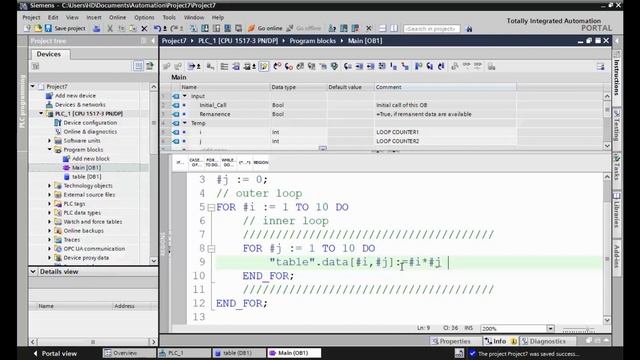
Task: Collapse the Project7 tree node
Action: (x=33, y=87)
